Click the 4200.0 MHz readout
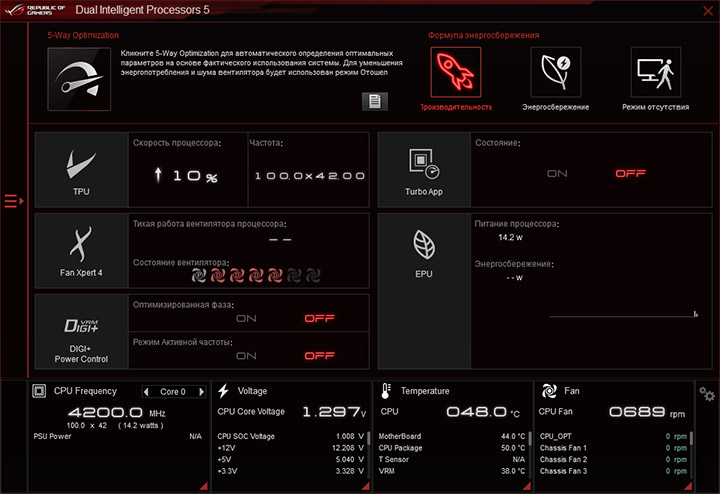This screenshot has height=494, width=720. 117,412
